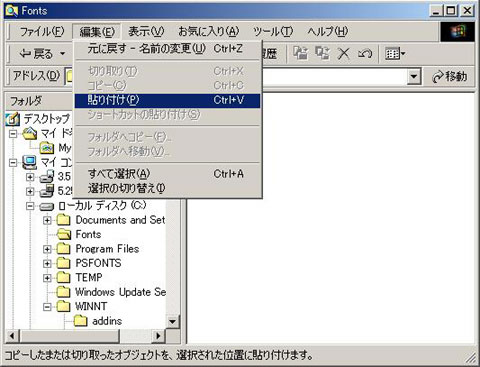
Task: Select the 5.25 floppy drive icon
Action: 47,191
